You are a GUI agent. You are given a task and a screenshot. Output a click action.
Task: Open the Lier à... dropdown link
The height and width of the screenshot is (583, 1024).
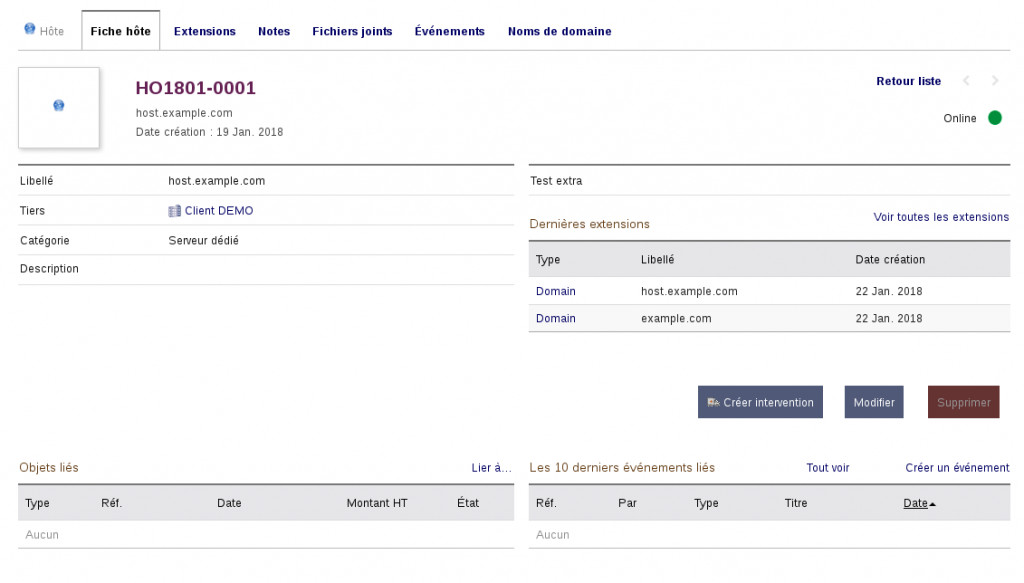491,467
